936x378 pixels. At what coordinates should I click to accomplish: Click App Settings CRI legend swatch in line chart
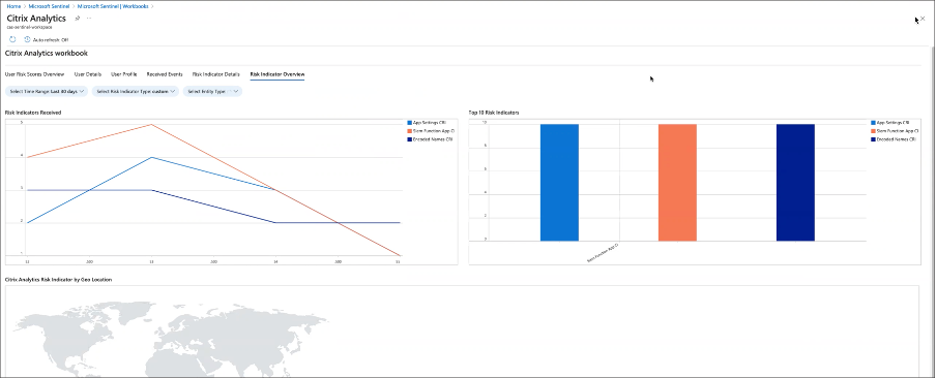[x=409, y=122]
